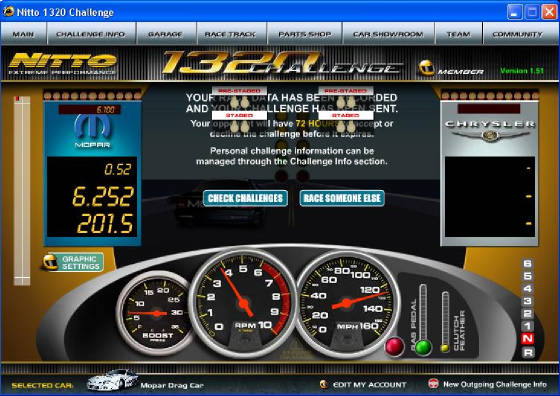
Task: Open GRAPHIC SETTINGS button
Action: click(x=80, y=262)
